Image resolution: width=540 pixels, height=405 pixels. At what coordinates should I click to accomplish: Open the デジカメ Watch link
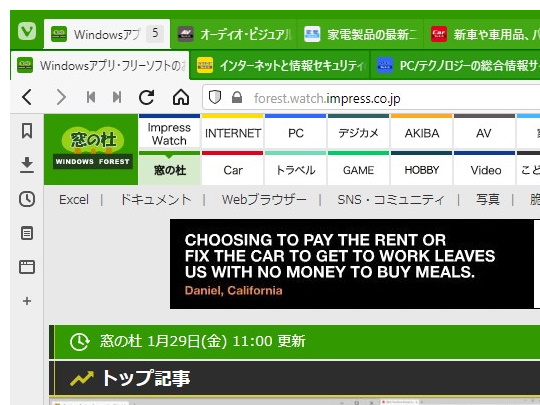[x=358, y=133]
